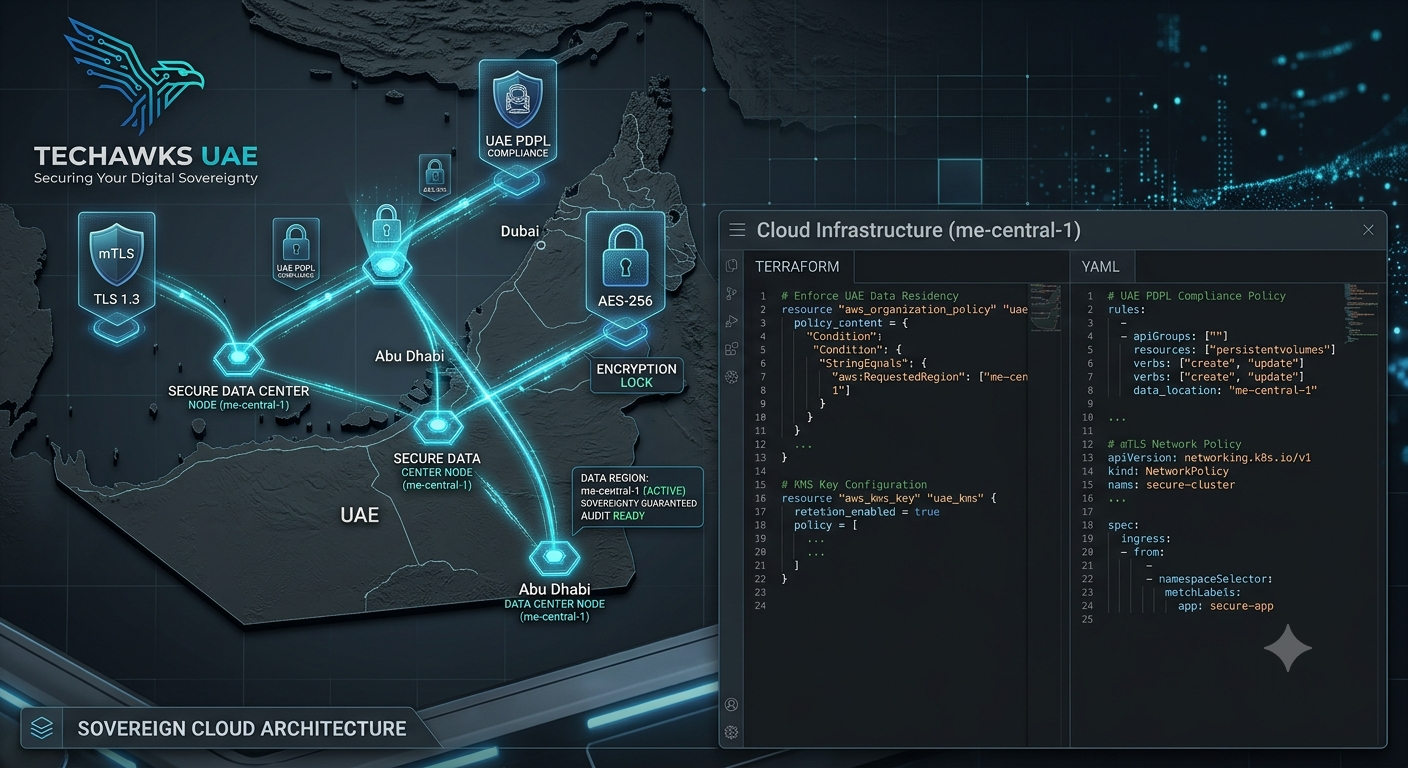Click the "apiVersion: networking.k8s.io/v1" line
This screenshot has width=1408, height=768.
coord(1209,458)
